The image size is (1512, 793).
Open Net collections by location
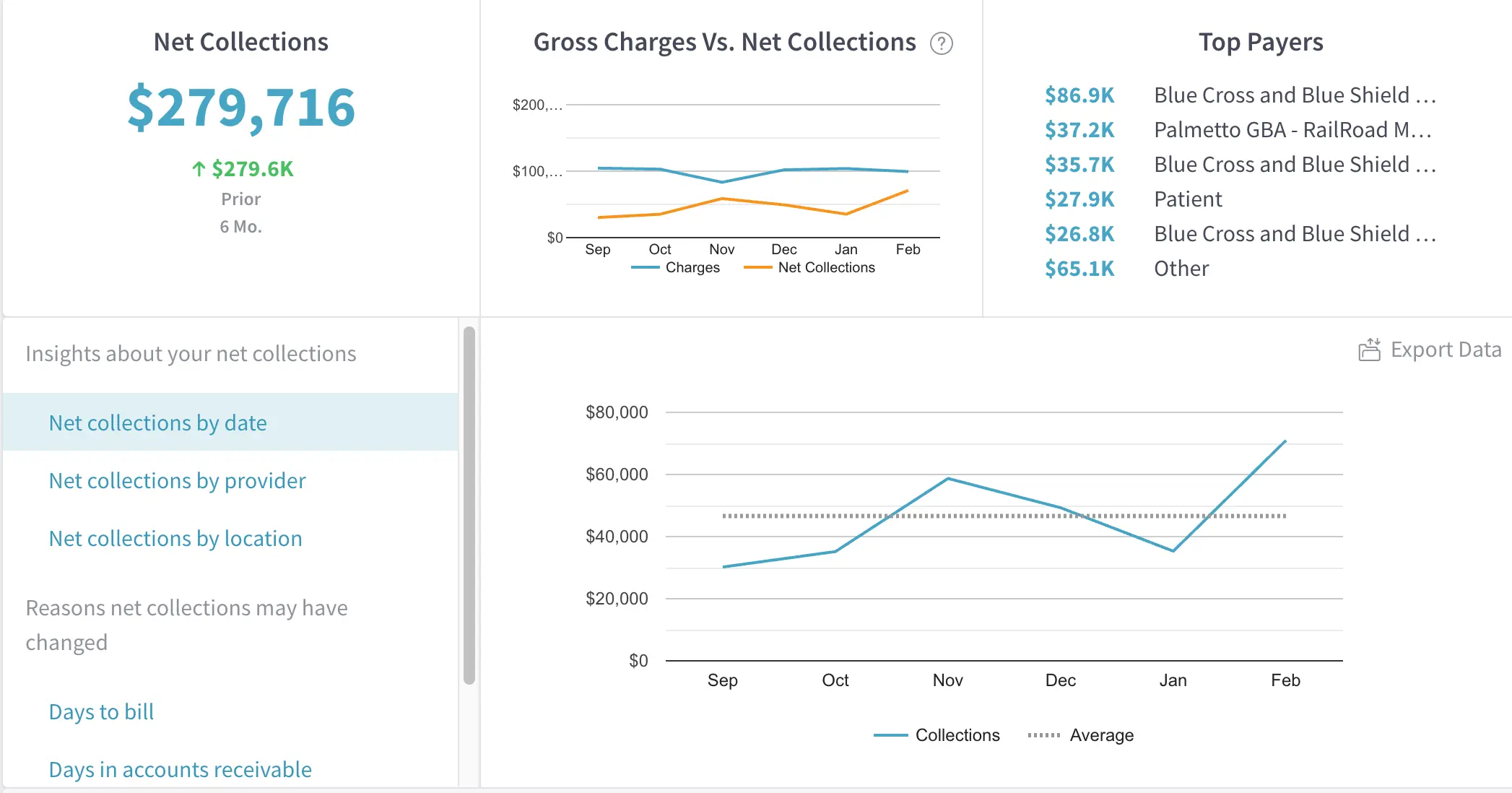tap(175, 538)
